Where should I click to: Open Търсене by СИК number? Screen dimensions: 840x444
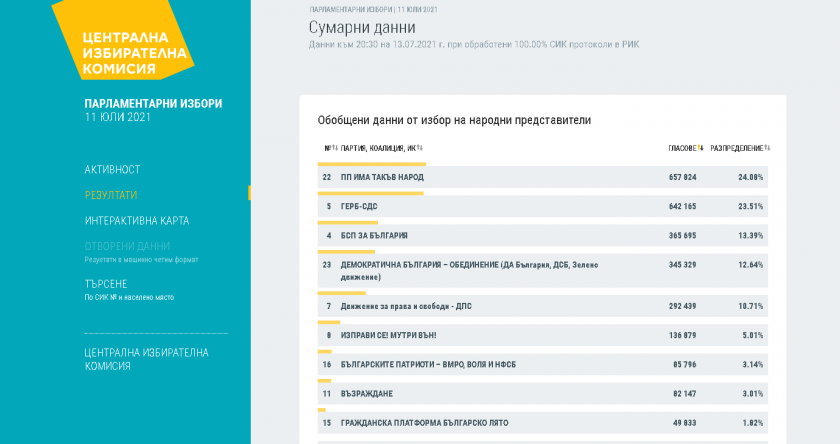(x=106, y=284)
